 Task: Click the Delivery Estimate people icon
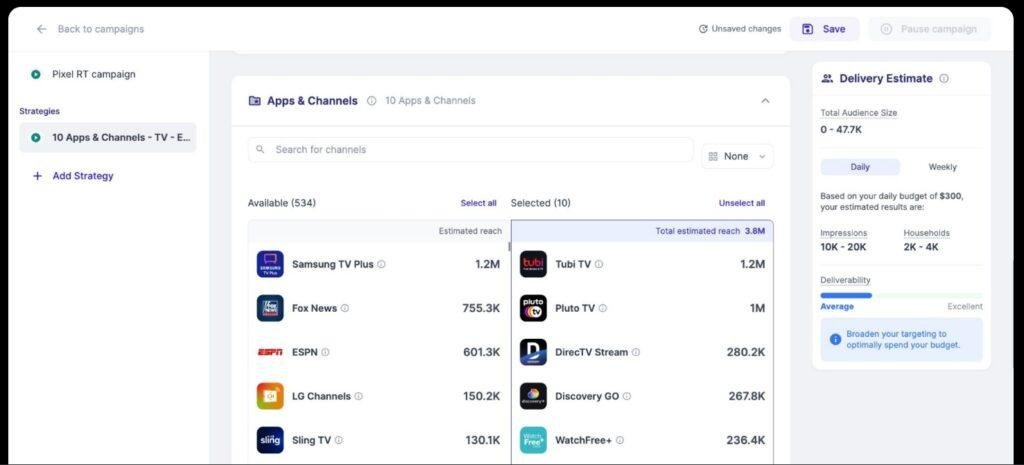[827, 78]
